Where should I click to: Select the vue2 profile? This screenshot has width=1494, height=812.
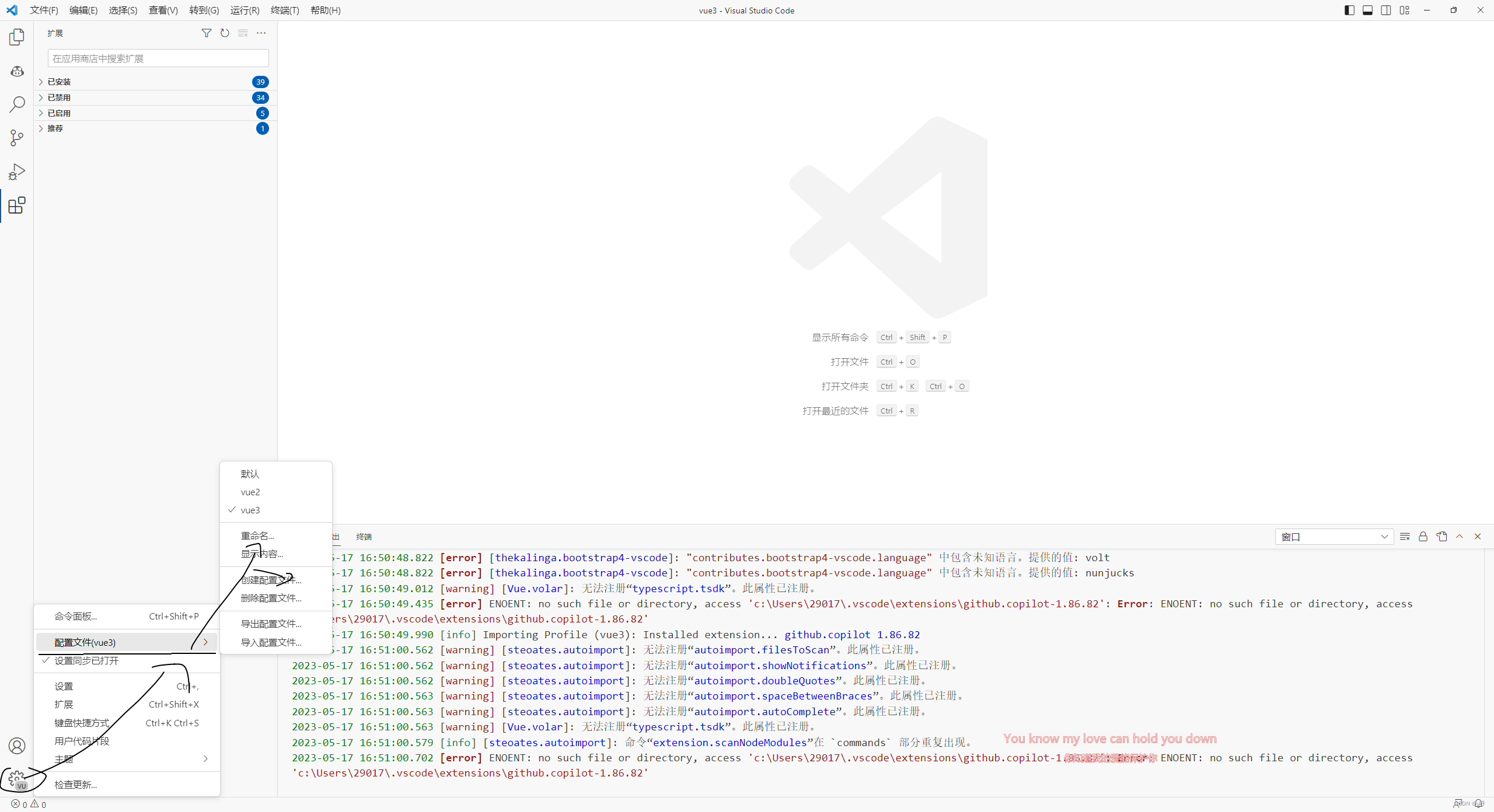click(250, 492)
